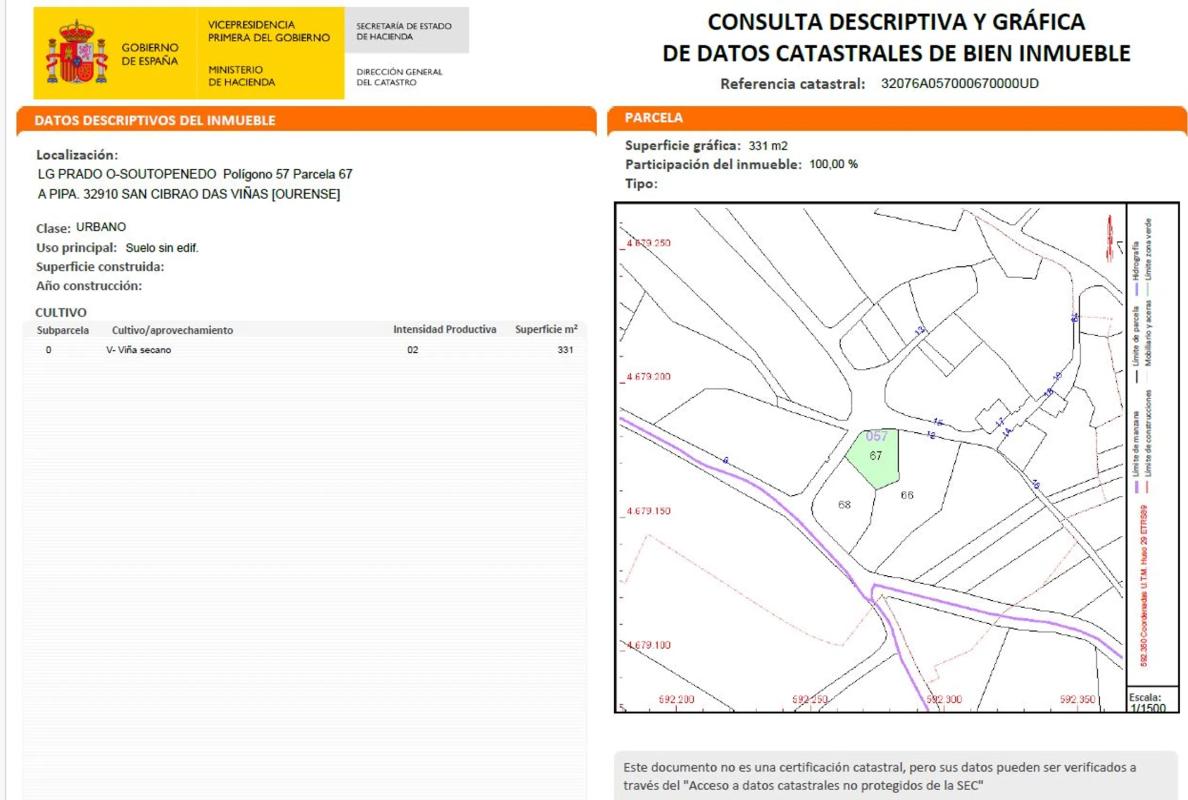Image resolution: width=1188 pixels, height=800 pixels.
Task: Click the purple 057 polygon label
Action: (x=876, y=437)
